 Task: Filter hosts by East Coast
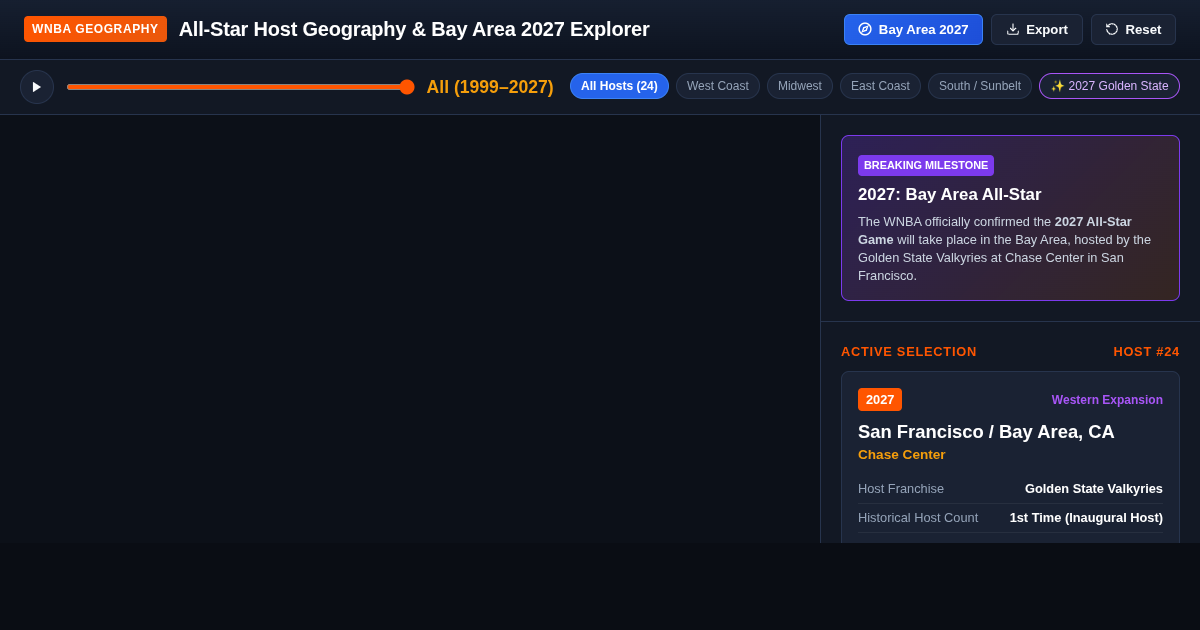[x=880, y=86]
